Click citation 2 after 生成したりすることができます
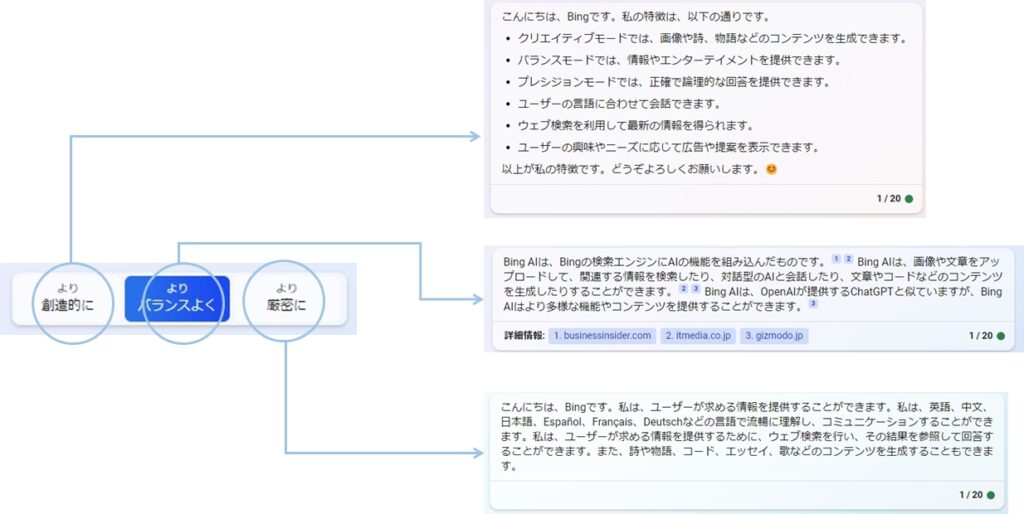 683,289
